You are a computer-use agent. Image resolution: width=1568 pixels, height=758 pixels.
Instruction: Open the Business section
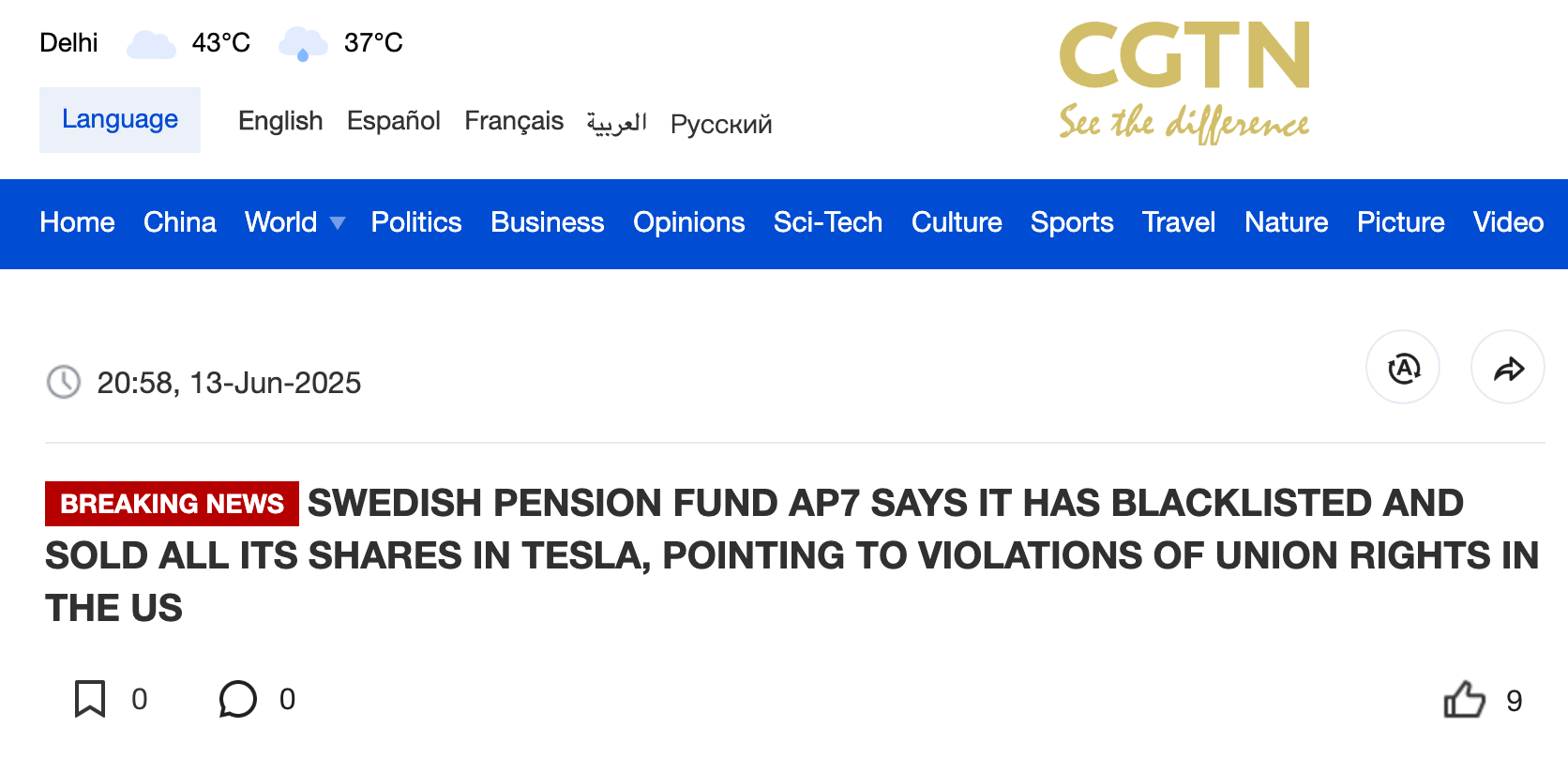pos(548,222)
